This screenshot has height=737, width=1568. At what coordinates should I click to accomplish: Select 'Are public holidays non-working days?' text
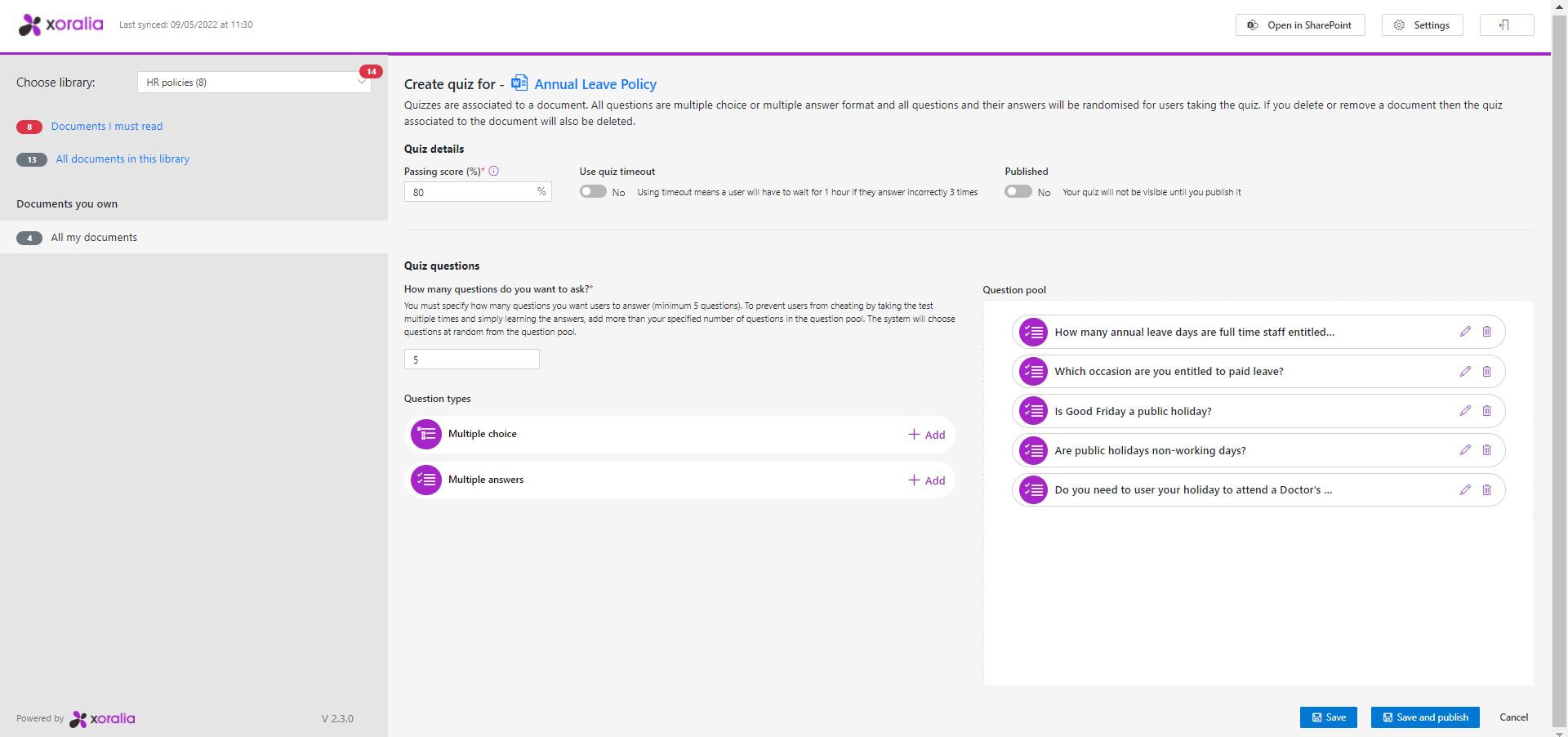click(1150, 450)
